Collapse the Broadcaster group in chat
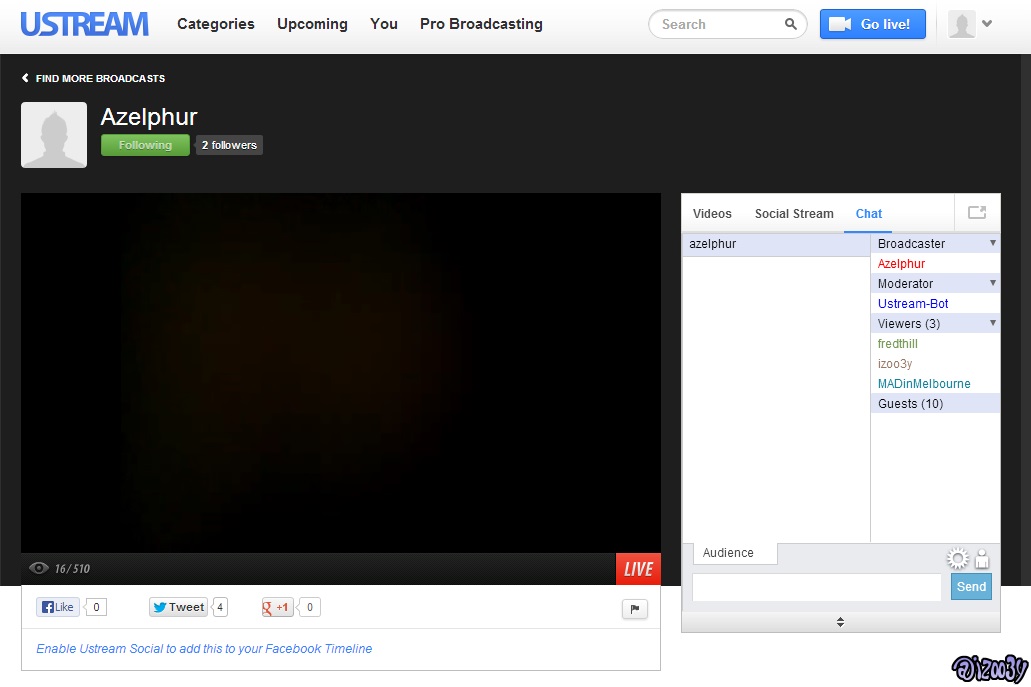Viewport: 1031px width, 687px height. coord(992,243)
